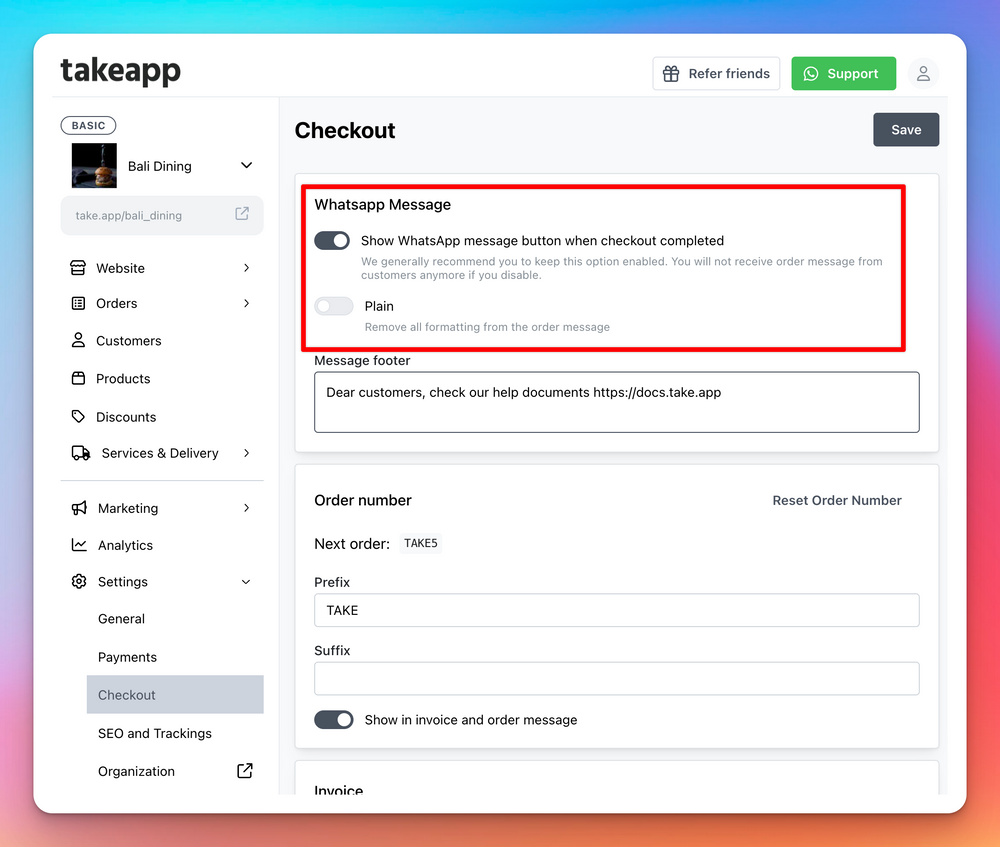Open store link external icon

242,214
